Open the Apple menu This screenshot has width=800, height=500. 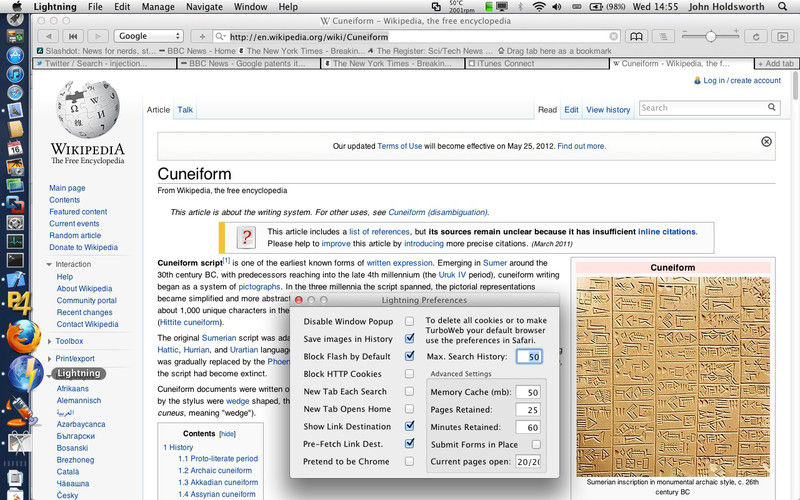[16, 7]
